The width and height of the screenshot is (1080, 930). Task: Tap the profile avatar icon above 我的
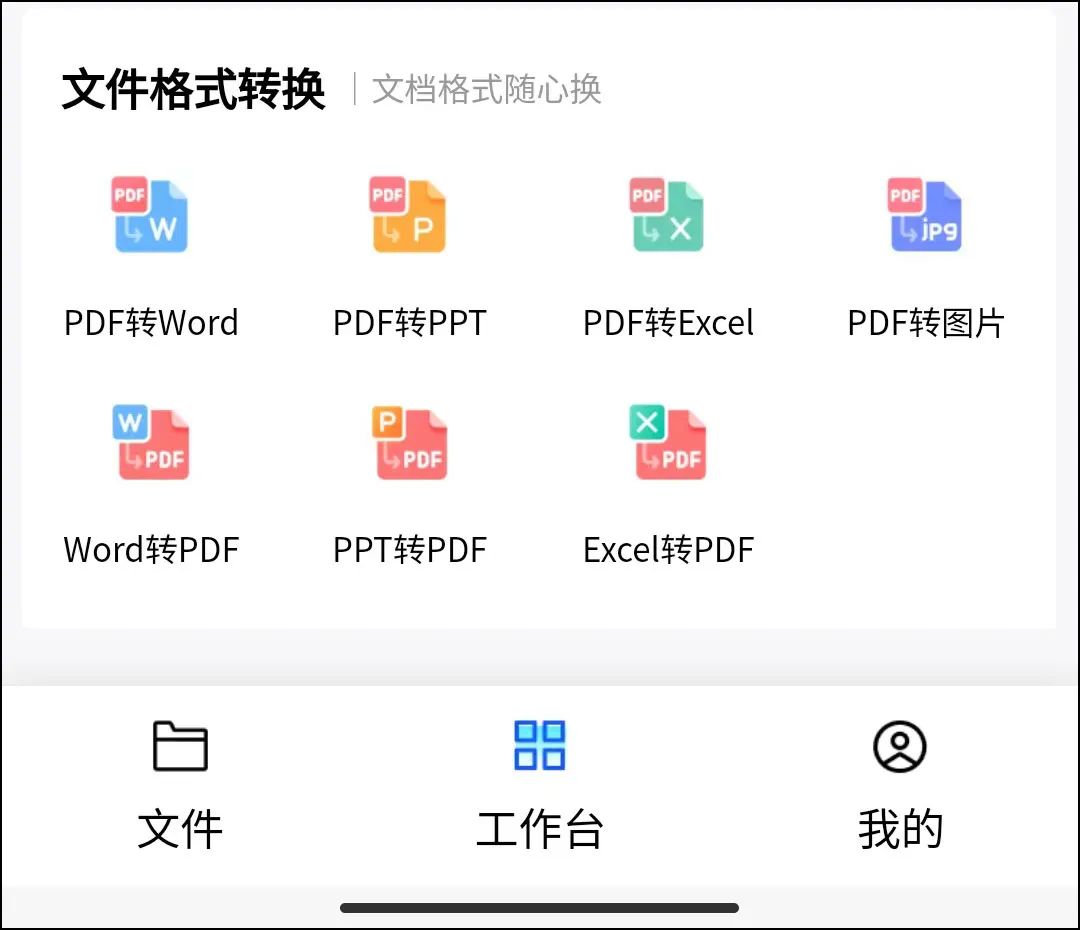click(x=899, y=745)
